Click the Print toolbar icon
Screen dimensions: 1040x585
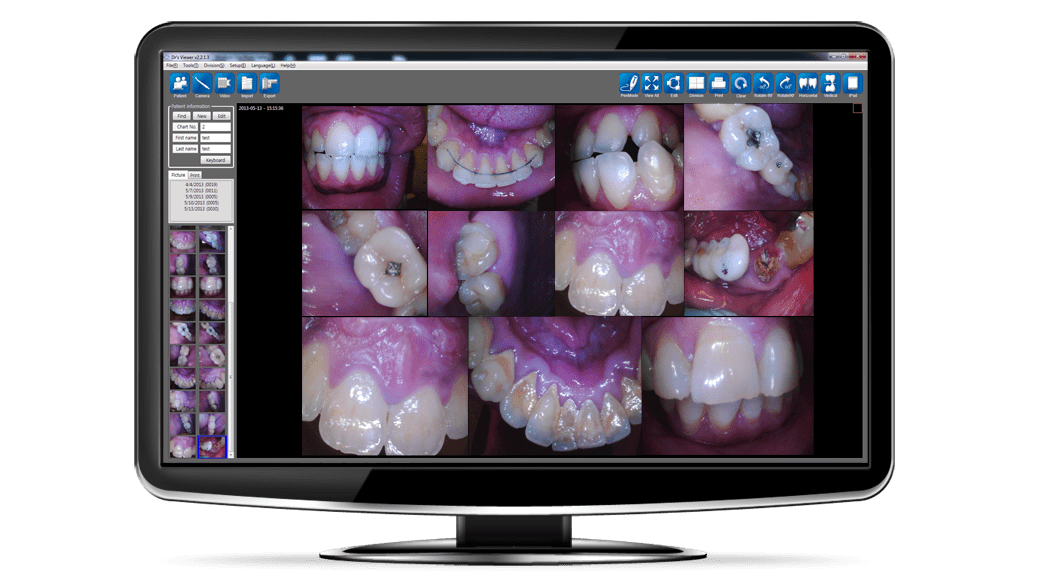point(719,83)
